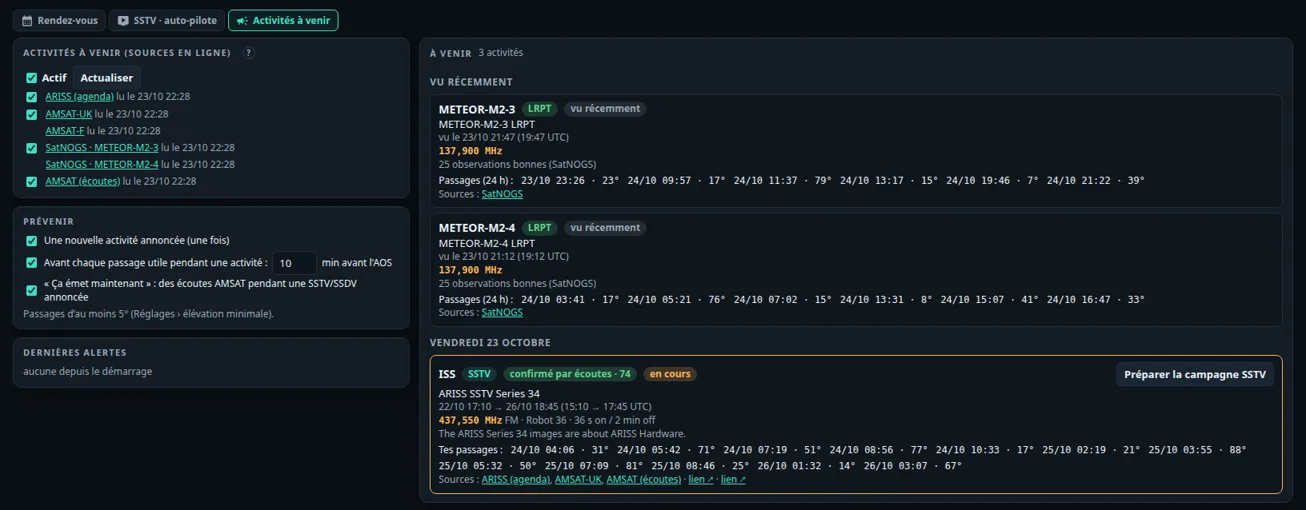Click the LRPT badge on METEOR-M2-3
Image resolution: width=1306 pixels, height=510 pixels.
tap(540, 109)
